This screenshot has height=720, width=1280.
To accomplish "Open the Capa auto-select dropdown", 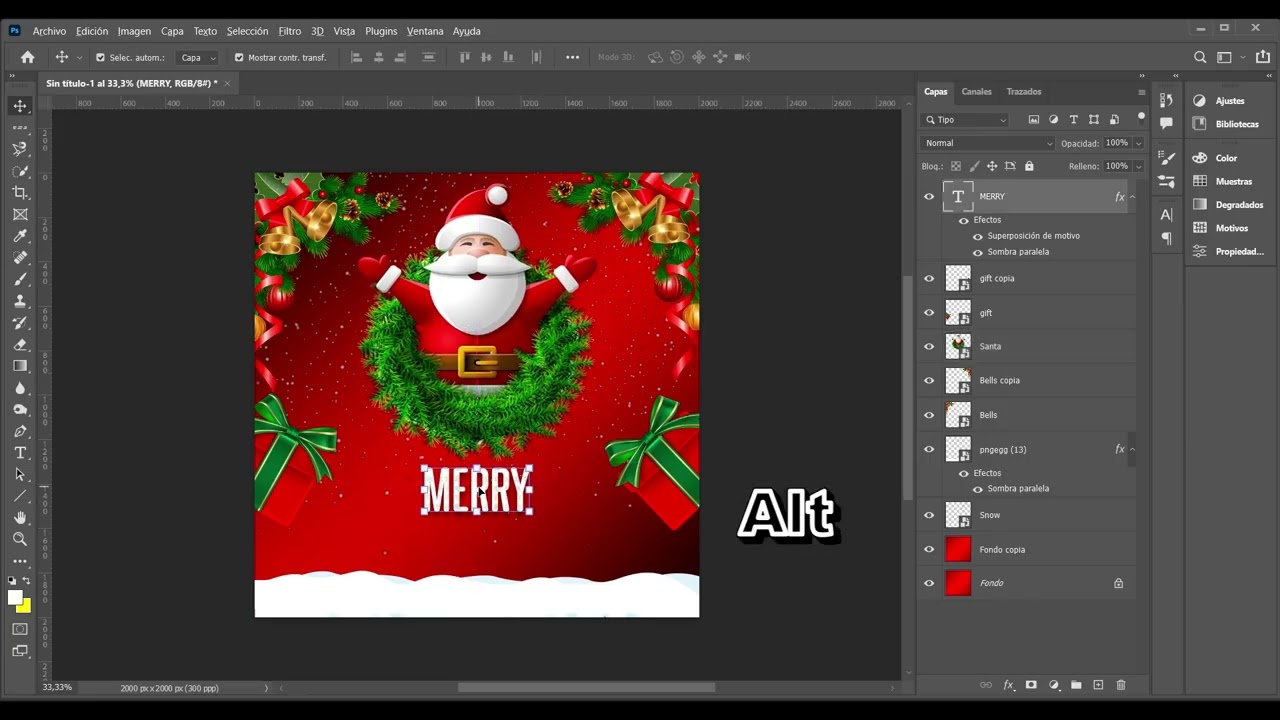I will (197, 58).
